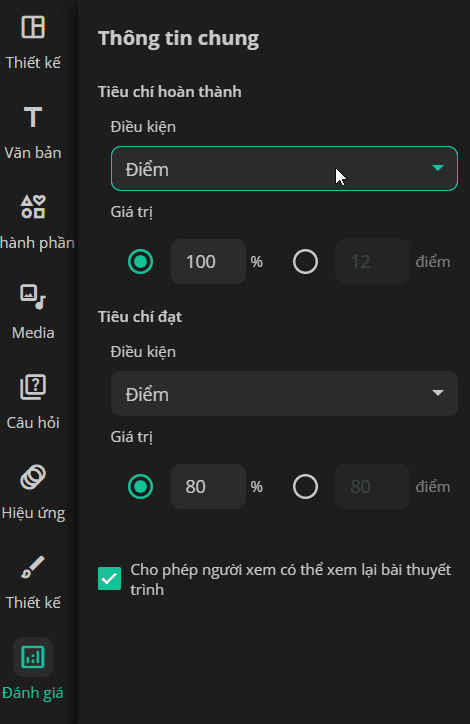This screenshot has width=470, height=724.
Task: Open the Thành phần shapes icon
Action: pyautogui.click(x=33, y=206)
